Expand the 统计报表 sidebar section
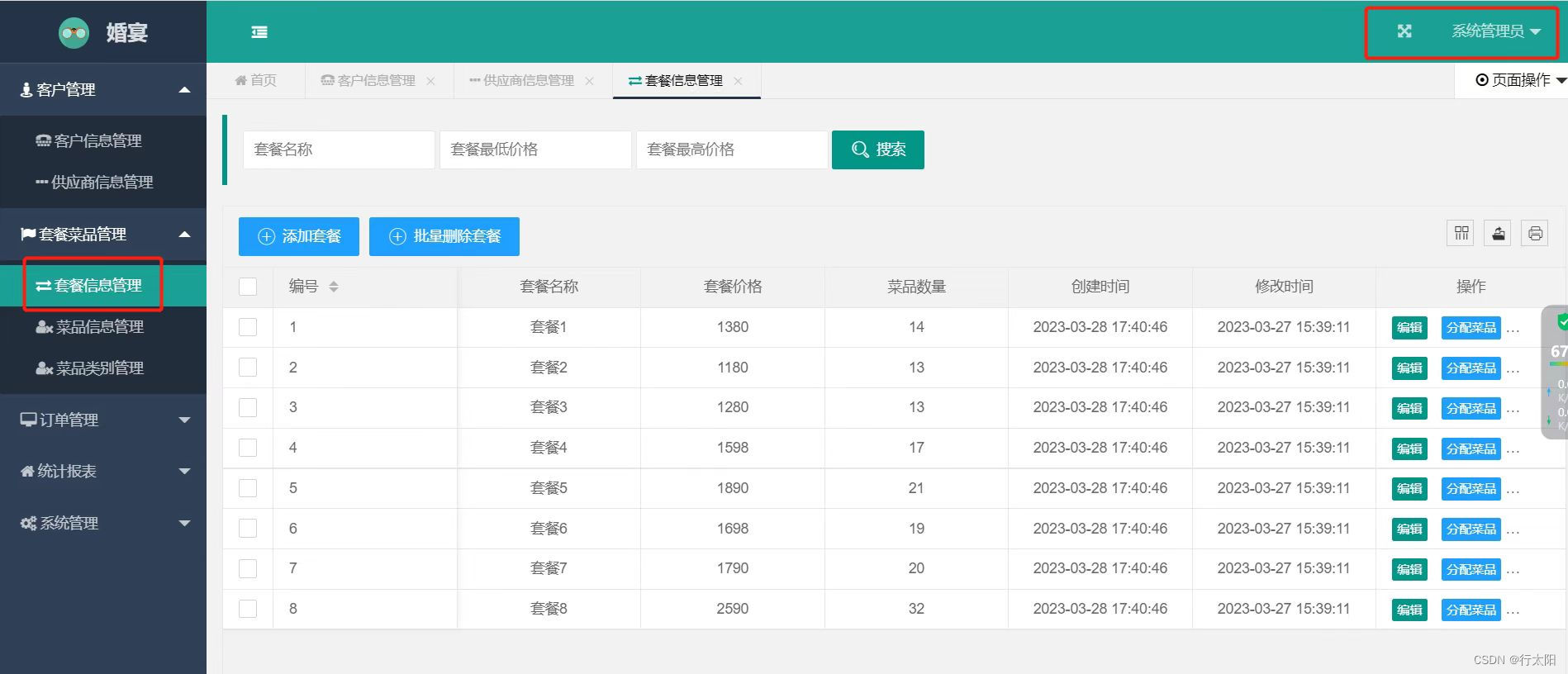Image resolution: width=1568 pixels, height=674 pixels. tap(103, 471)
